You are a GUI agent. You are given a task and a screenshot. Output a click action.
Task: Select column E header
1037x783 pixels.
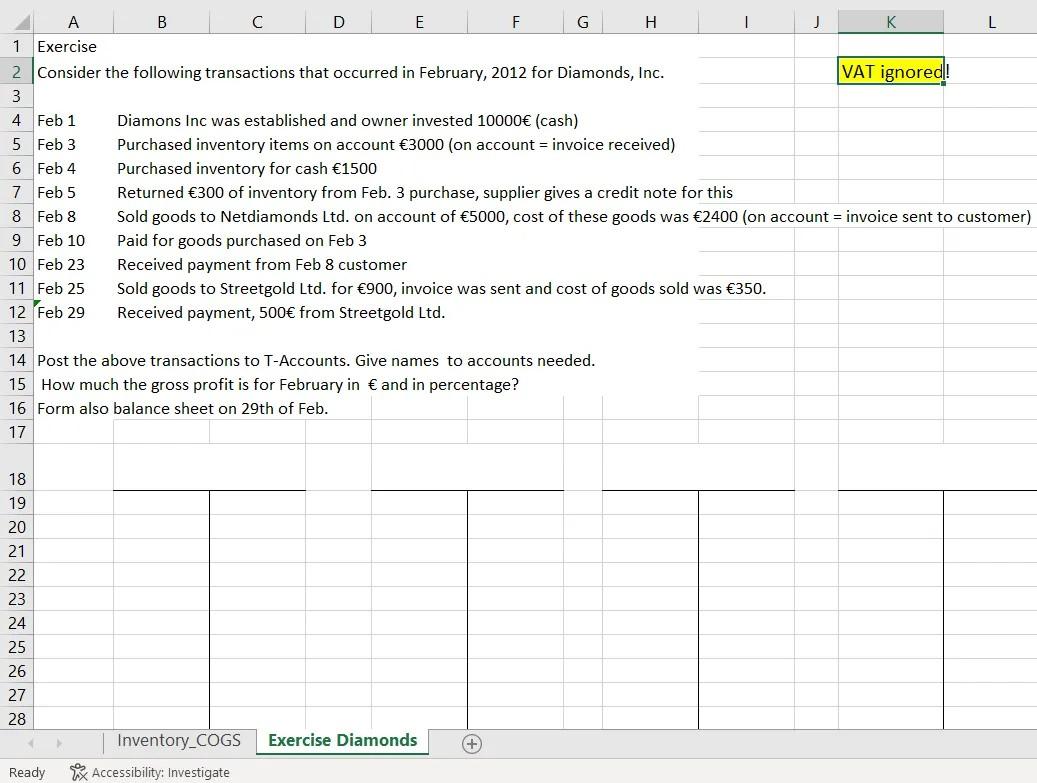[419, 22]
